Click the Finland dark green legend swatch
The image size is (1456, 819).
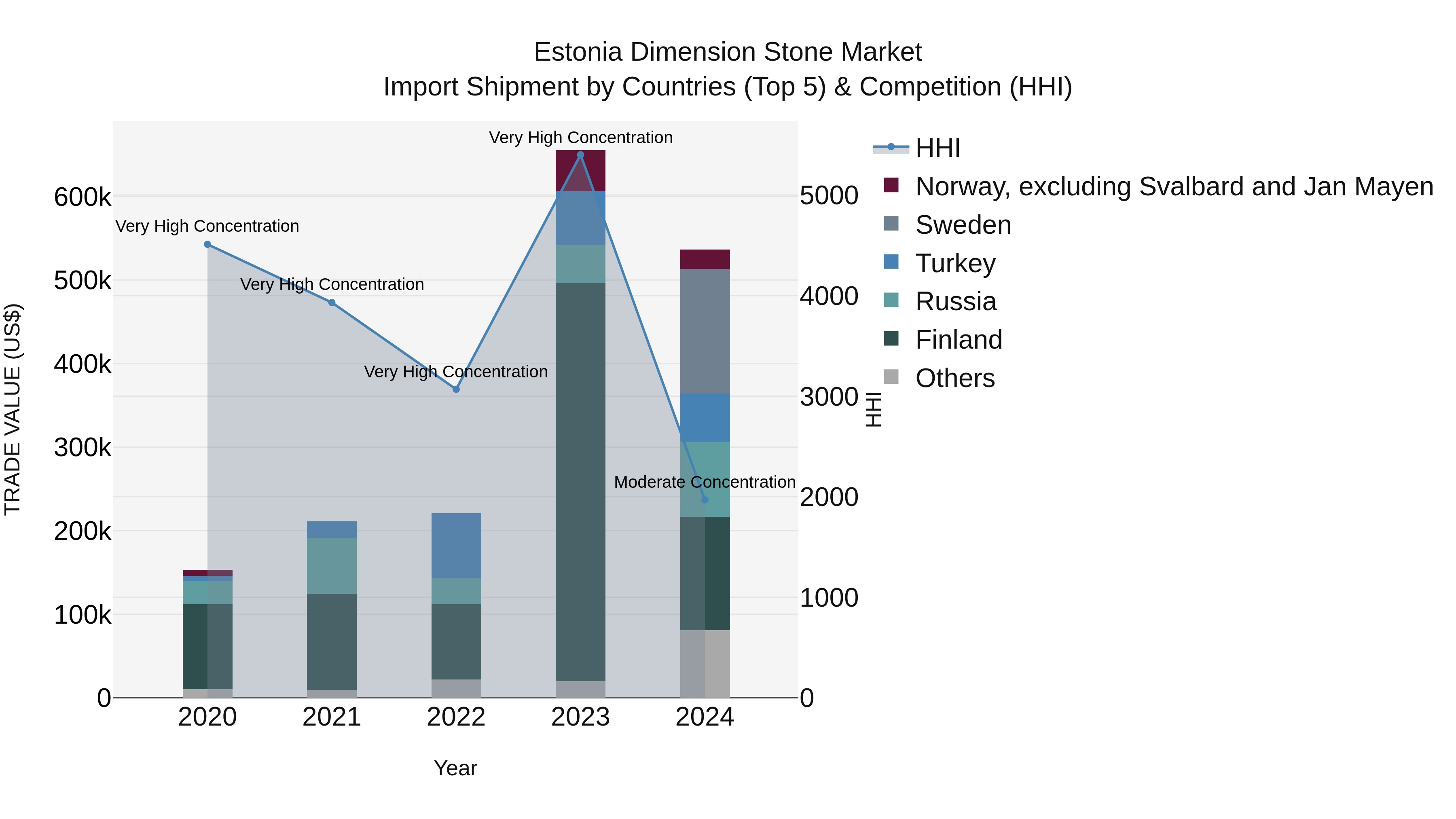coord(891,338)
